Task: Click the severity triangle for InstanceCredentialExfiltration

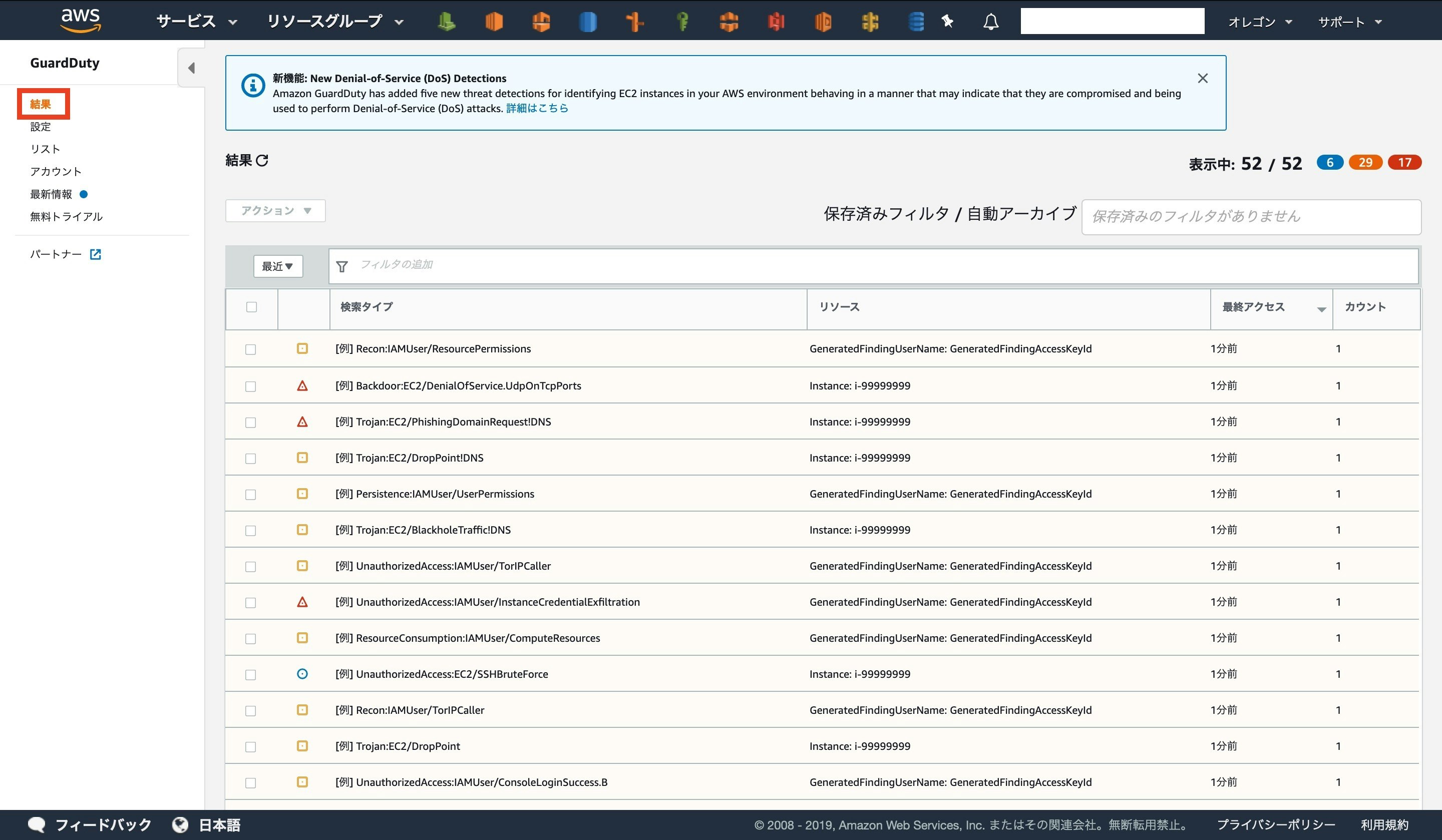Action: click(x=302, y=602)
